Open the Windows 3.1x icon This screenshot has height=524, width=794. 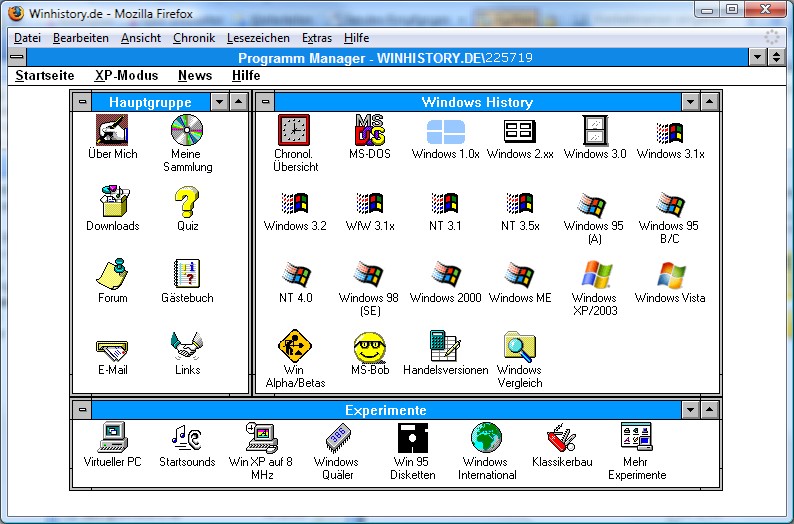pyautogui.click(x=670, y=133)
